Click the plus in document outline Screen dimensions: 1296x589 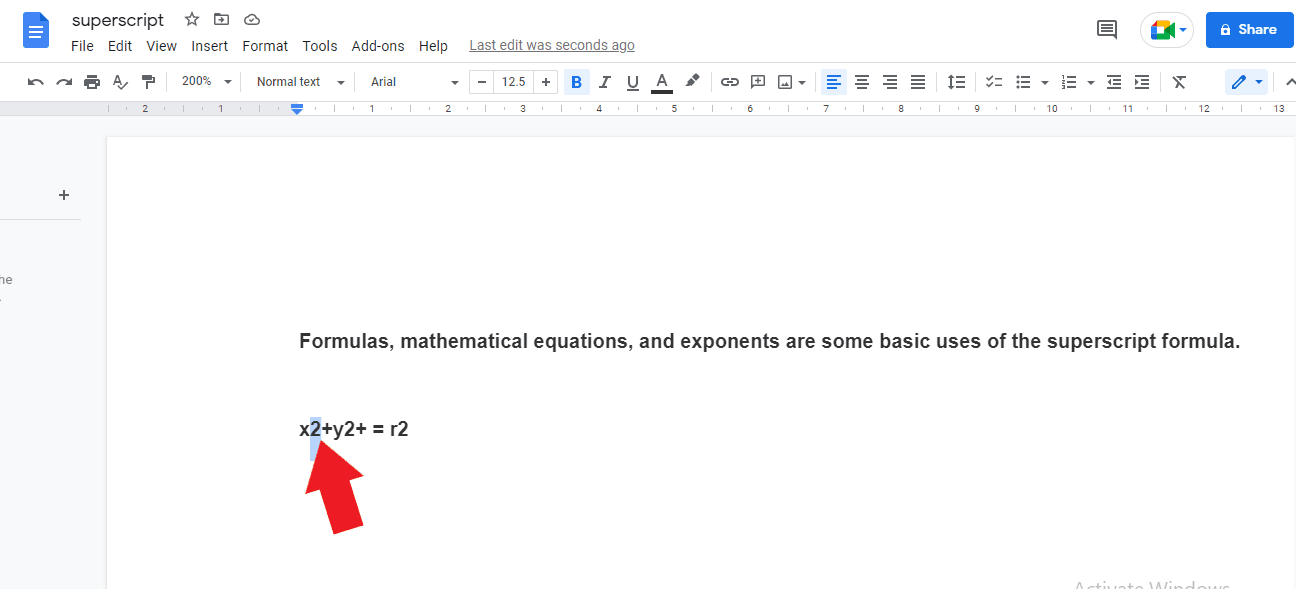coord(64,195)
